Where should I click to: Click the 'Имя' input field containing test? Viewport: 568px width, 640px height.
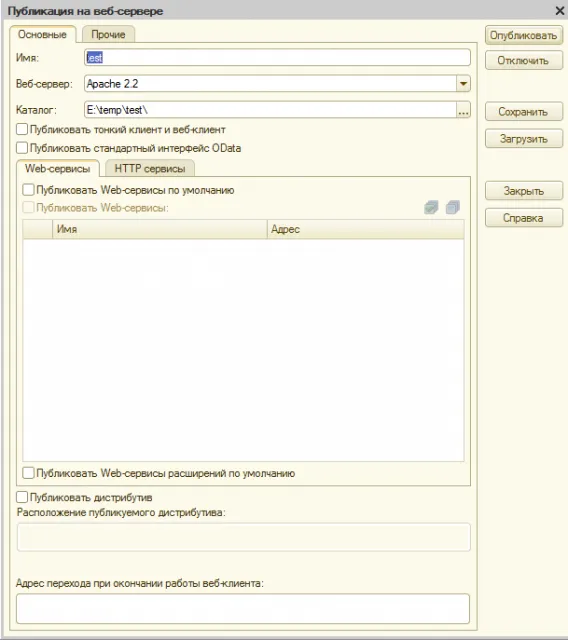[277, 58]
